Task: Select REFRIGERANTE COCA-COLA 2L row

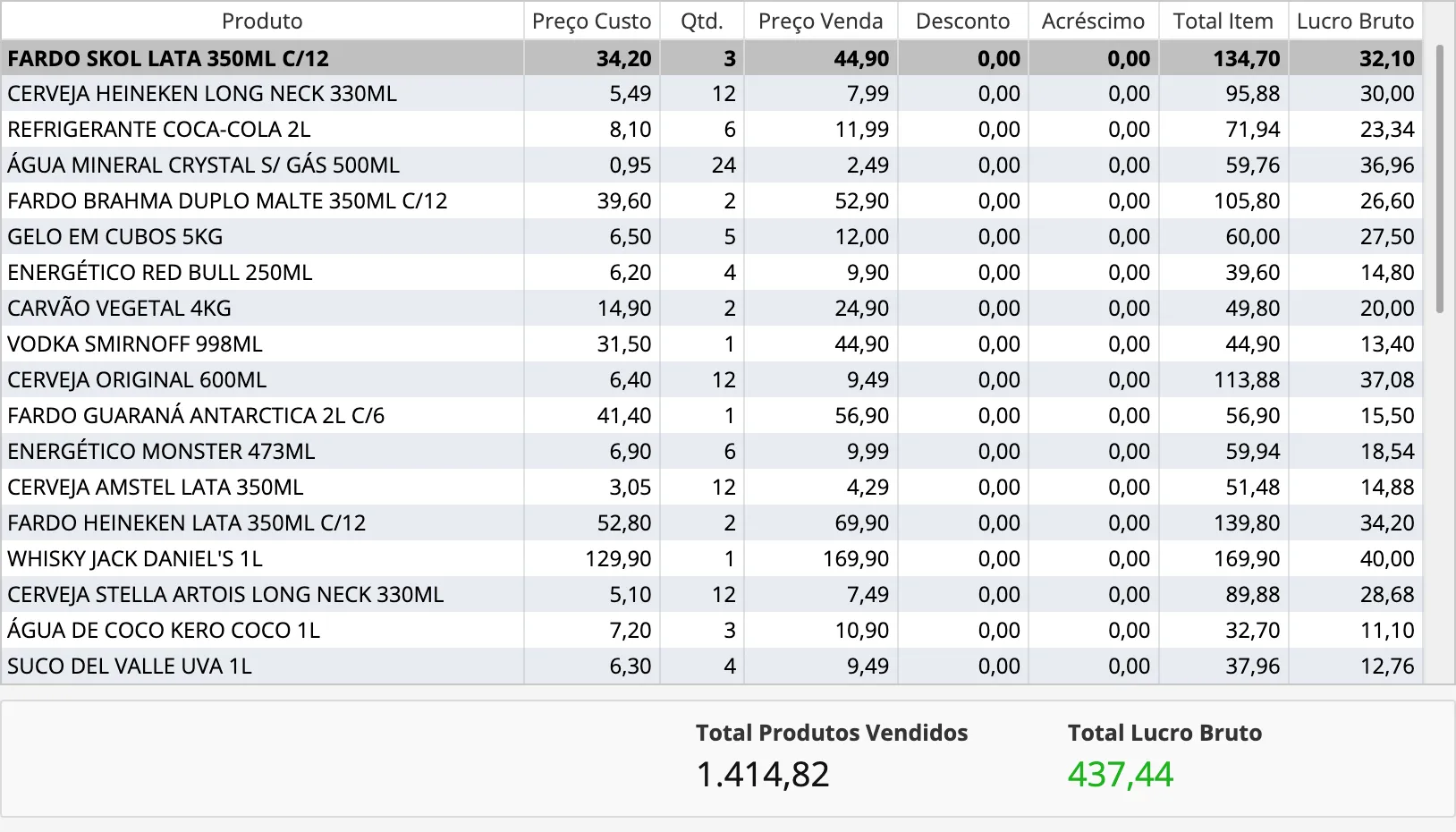Action: click(712, 129)
